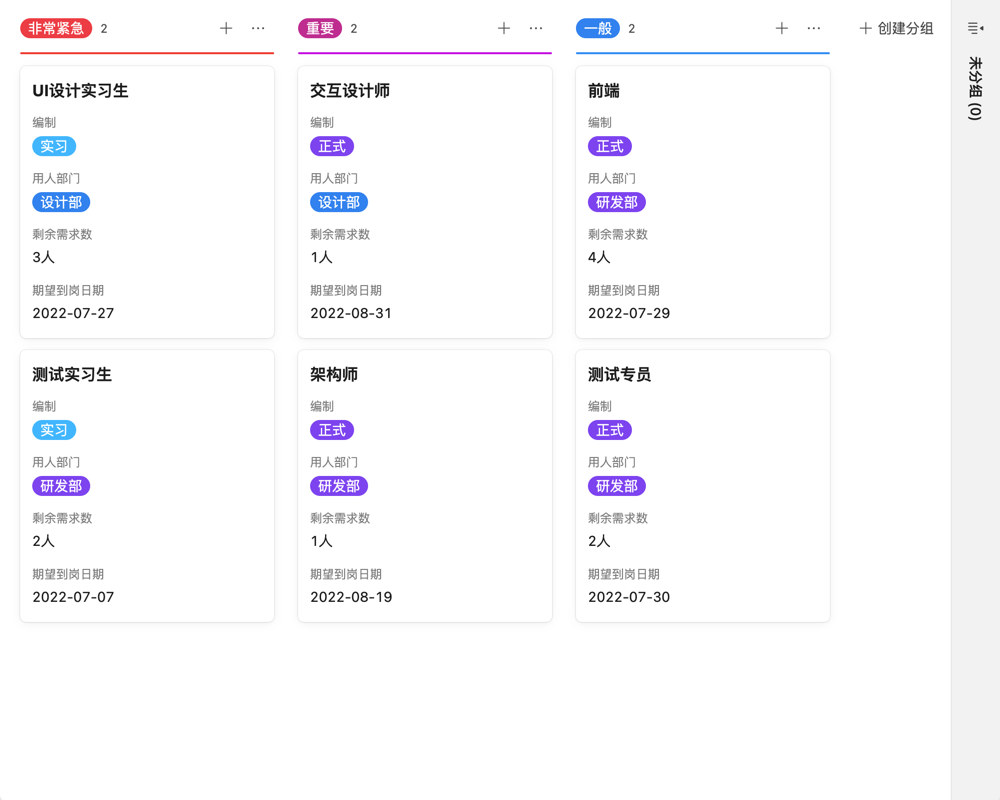Open the 架构师 card

tap(424, 485)
